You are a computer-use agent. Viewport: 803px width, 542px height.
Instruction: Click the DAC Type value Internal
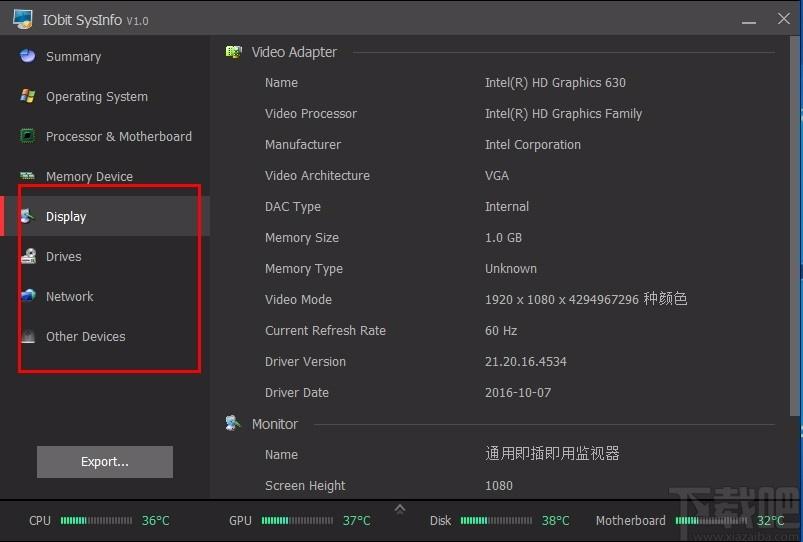506,206
